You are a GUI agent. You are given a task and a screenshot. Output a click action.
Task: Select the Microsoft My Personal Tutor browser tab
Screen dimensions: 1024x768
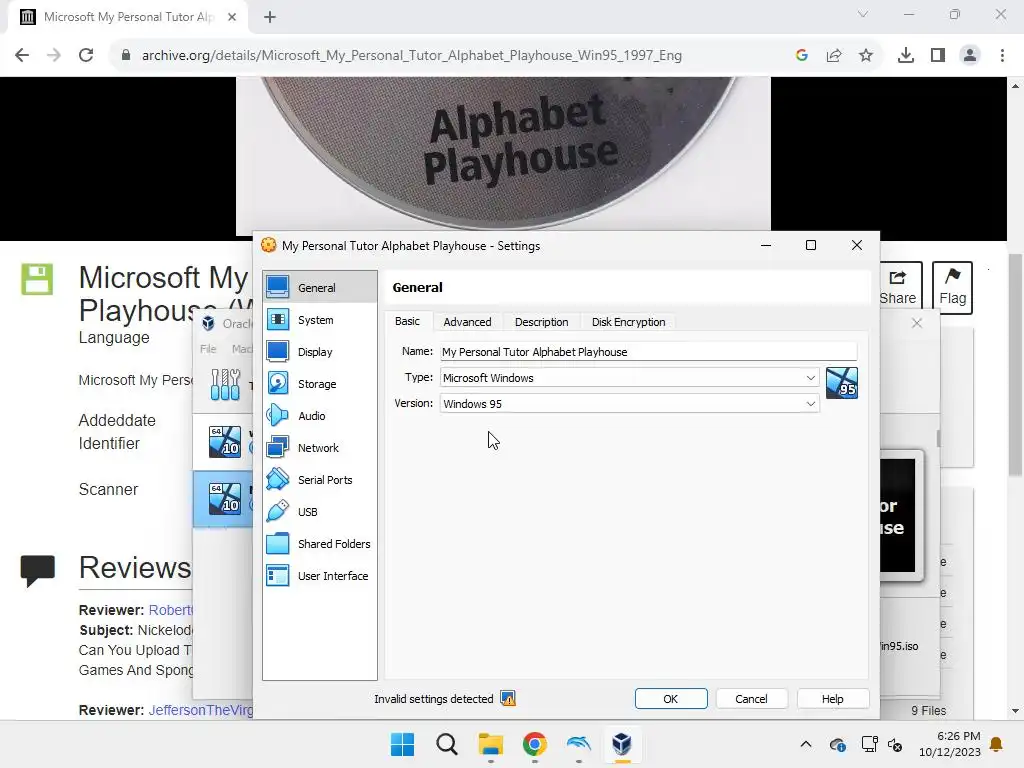(x=129, y=17)
